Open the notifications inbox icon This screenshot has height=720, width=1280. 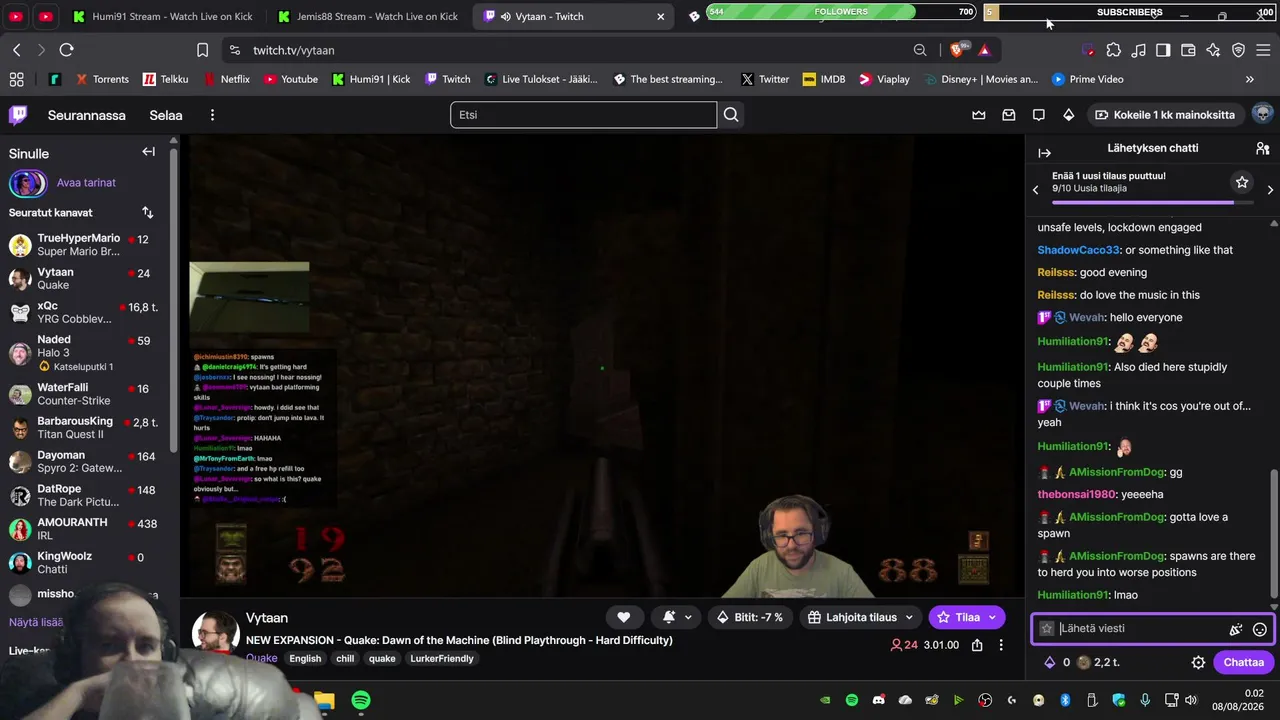point(1009,115)
